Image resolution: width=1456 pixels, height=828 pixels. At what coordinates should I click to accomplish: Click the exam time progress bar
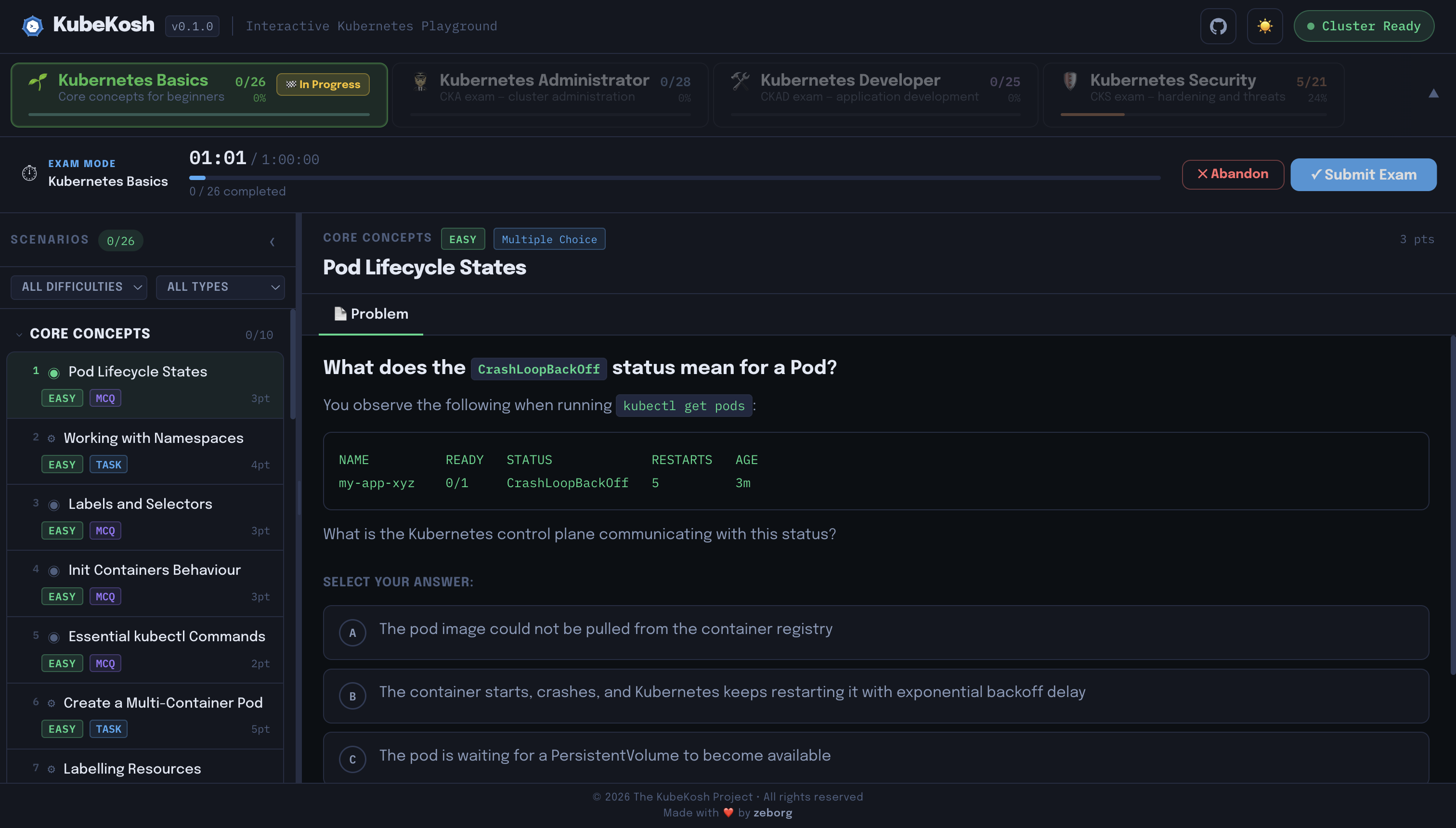675,178
